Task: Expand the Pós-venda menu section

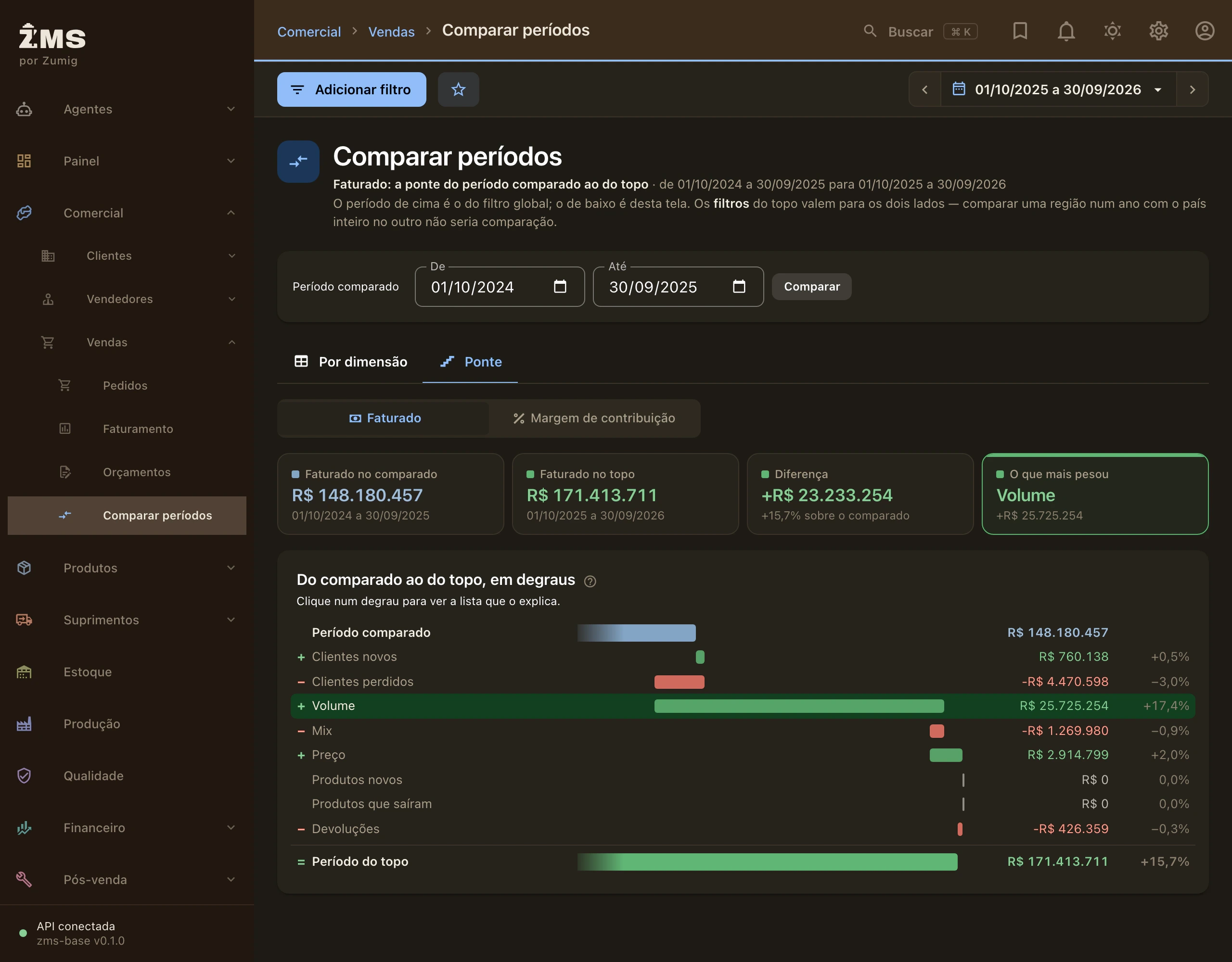Action: point(127,880)
